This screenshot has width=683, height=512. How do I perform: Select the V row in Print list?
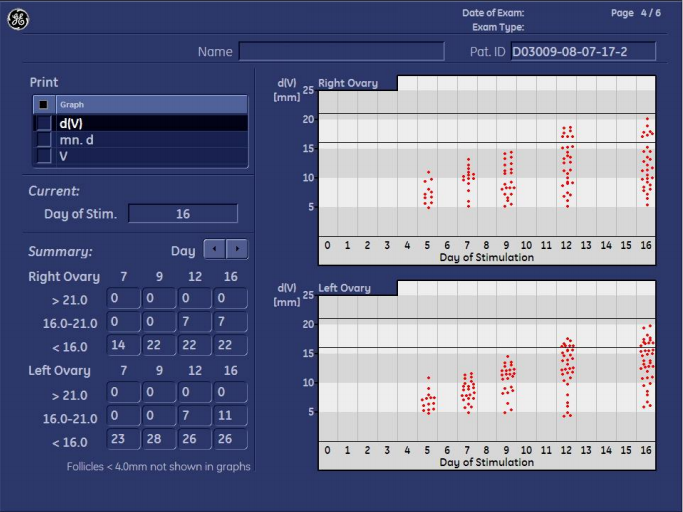pos(140,156)
